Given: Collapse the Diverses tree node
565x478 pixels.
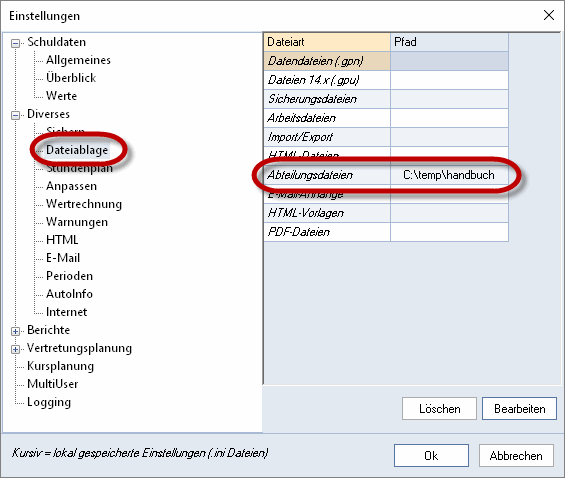Looking at the screenshot, I should [x=15, y=115].
